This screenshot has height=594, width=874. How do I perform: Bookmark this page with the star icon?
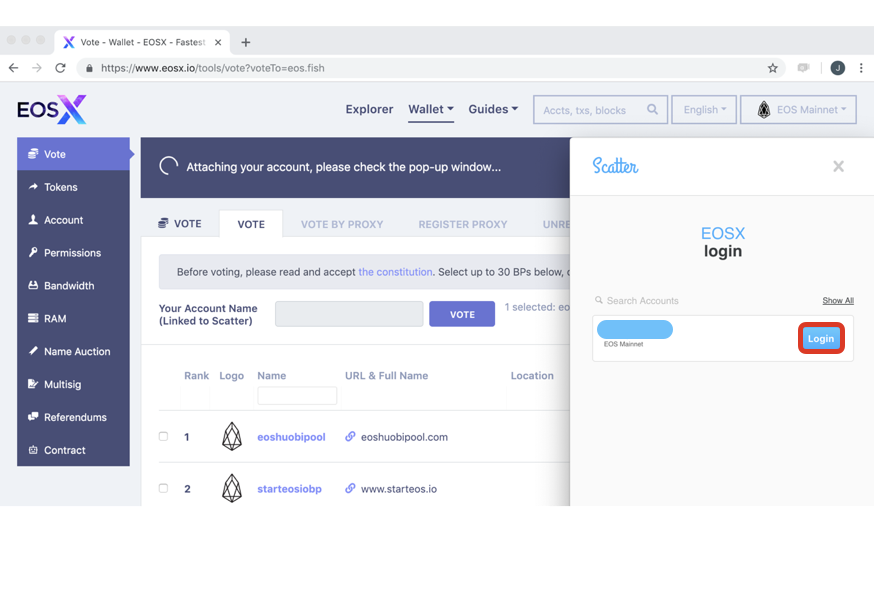tap(773, 68)
